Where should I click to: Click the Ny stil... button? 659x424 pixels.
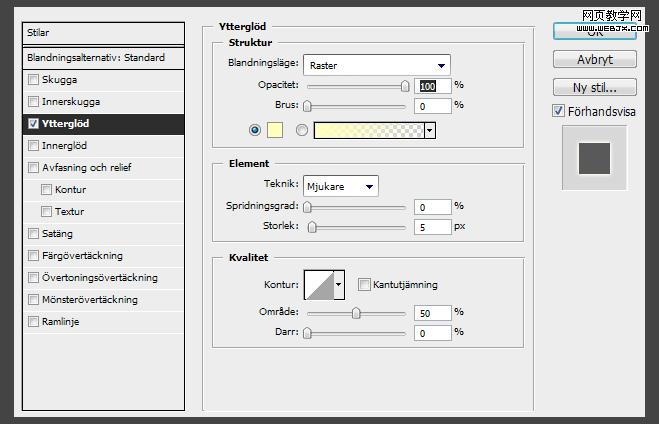click(594, 87)
